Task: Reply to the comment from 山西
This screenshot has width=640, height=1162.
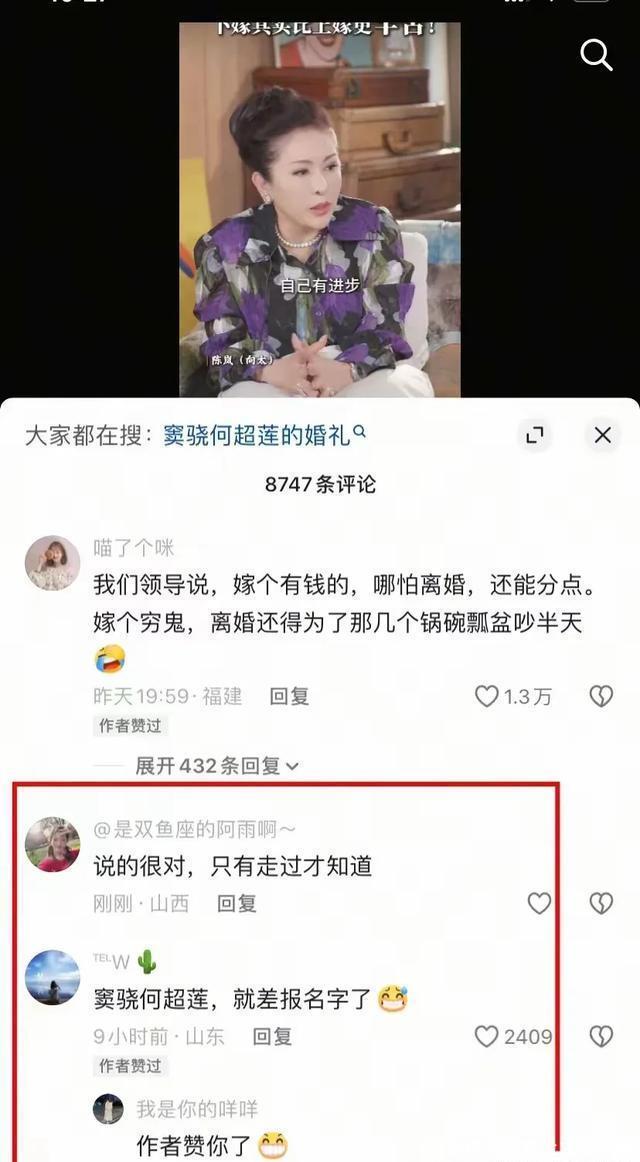Action: [x=236, y=903]
